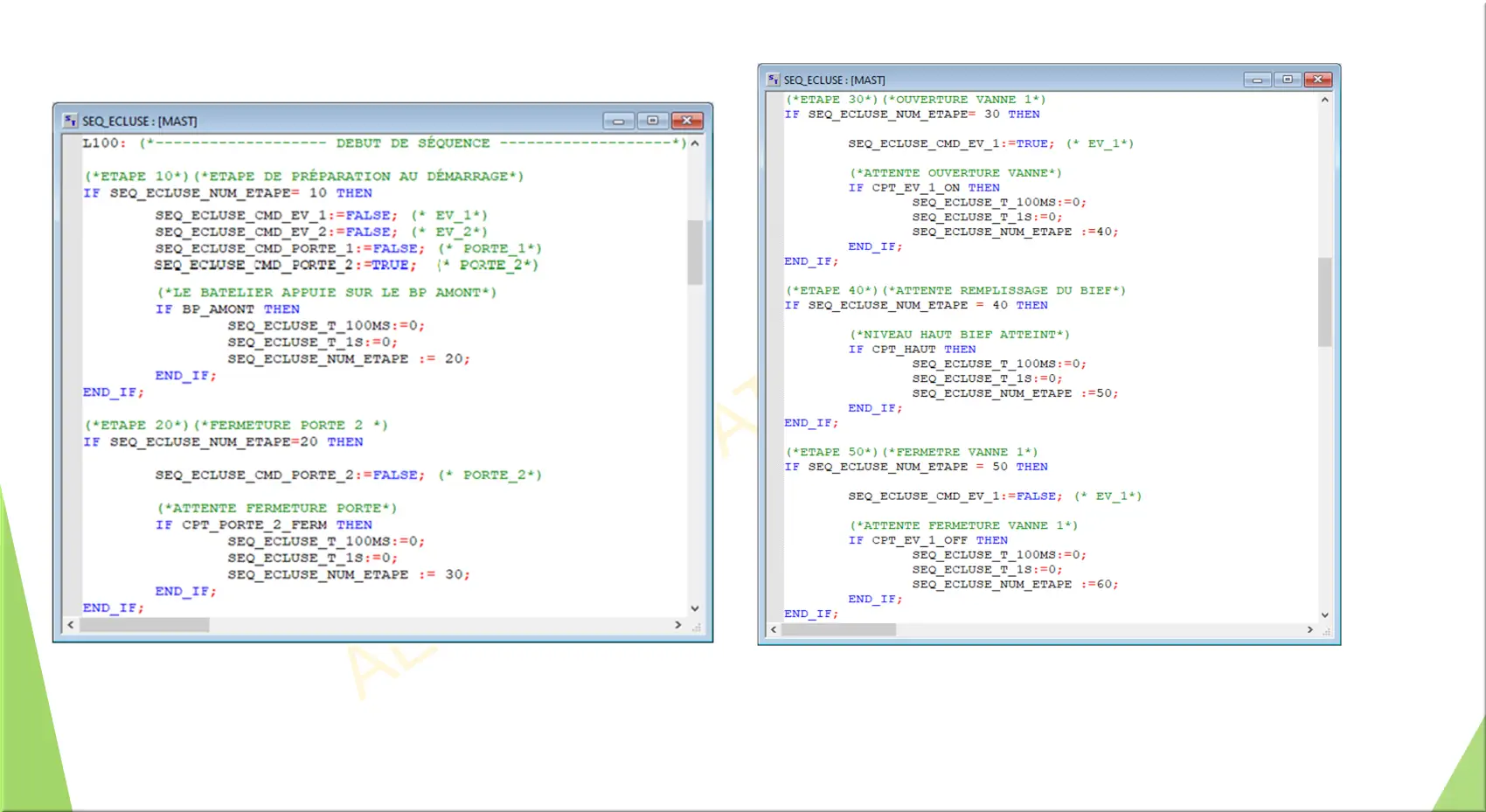Click 'SEQ_ECLUSE_CMD_EV_1:=FALSE;' in the right window
1486x812 pixels.
955,496
